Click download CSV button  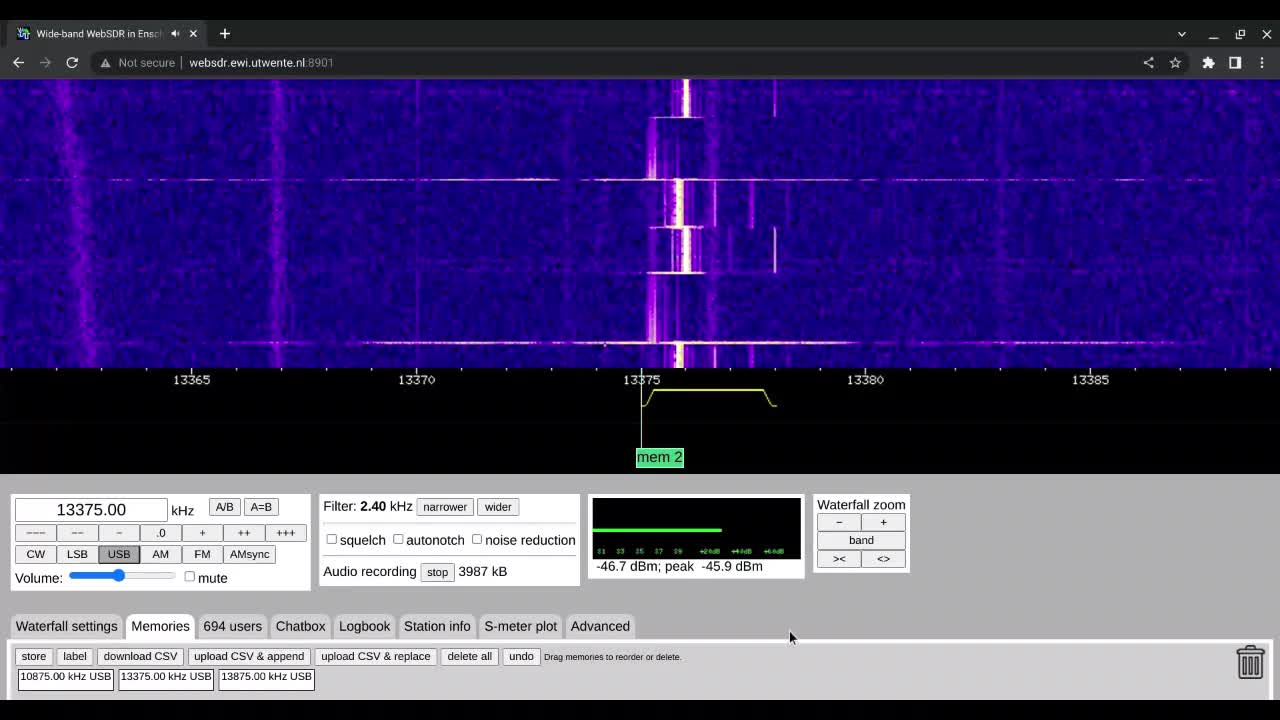tap(140, 656)
